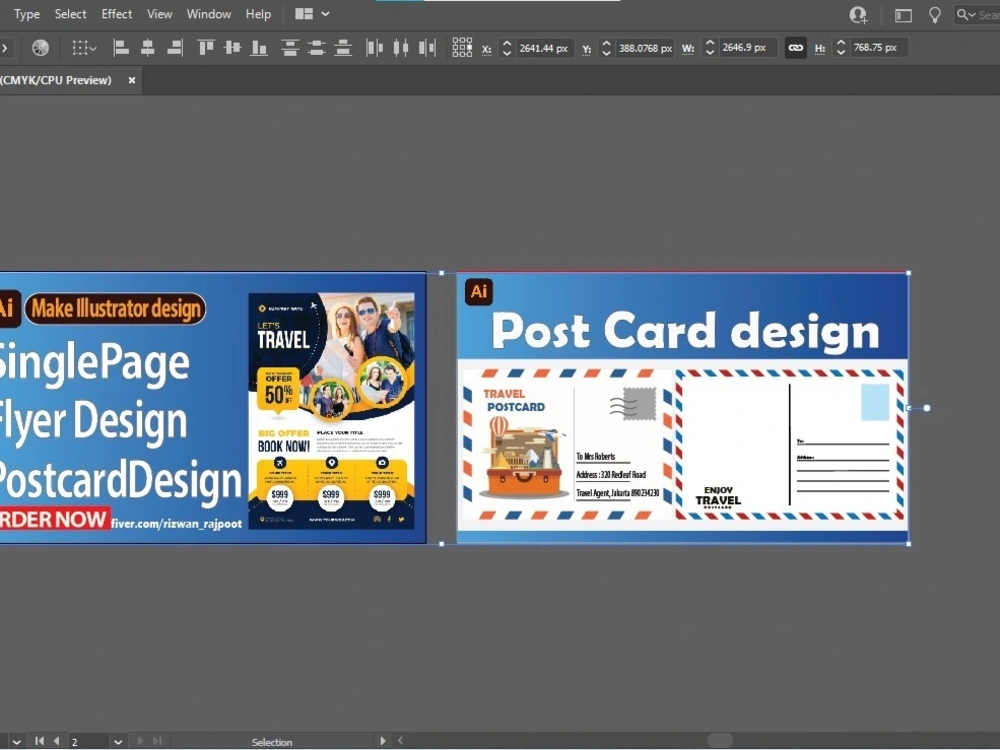This screenshot has height=750, width=1000.
Task: Click the reference point locator center
Action: pyautogui.click(x=461, y=47)
